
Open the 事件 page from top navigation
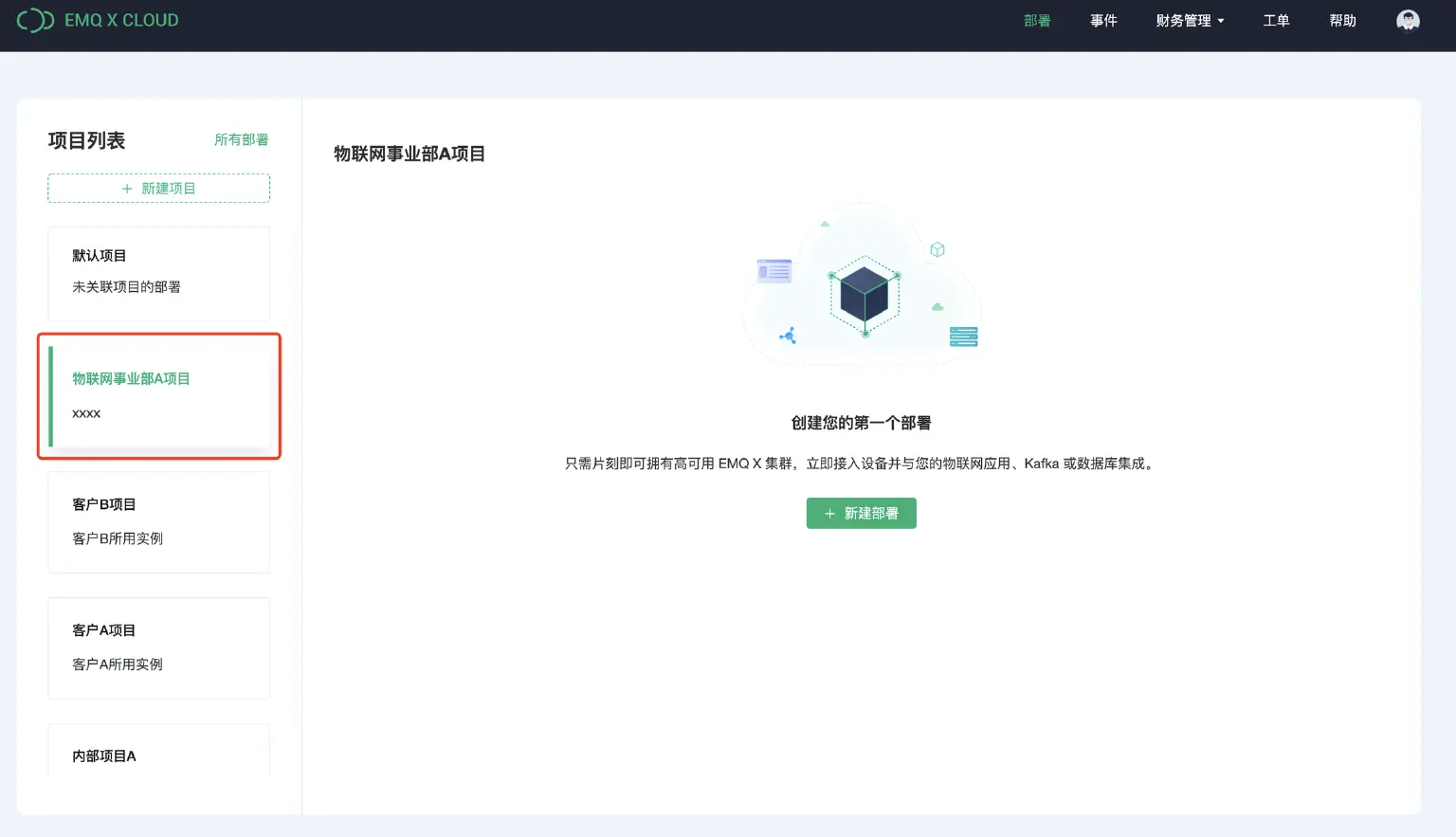[x=1104, y=20]
